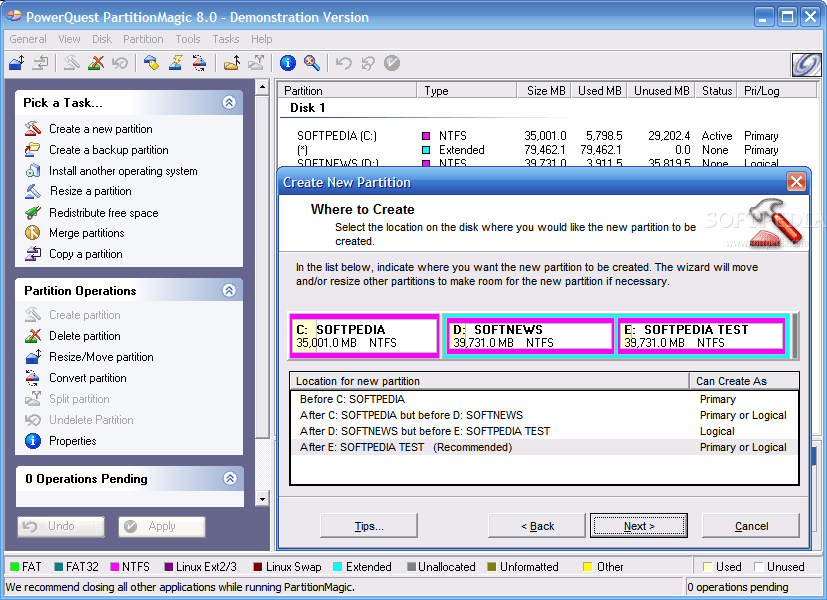Click the Unused MB column header

(x=661, y=91)
